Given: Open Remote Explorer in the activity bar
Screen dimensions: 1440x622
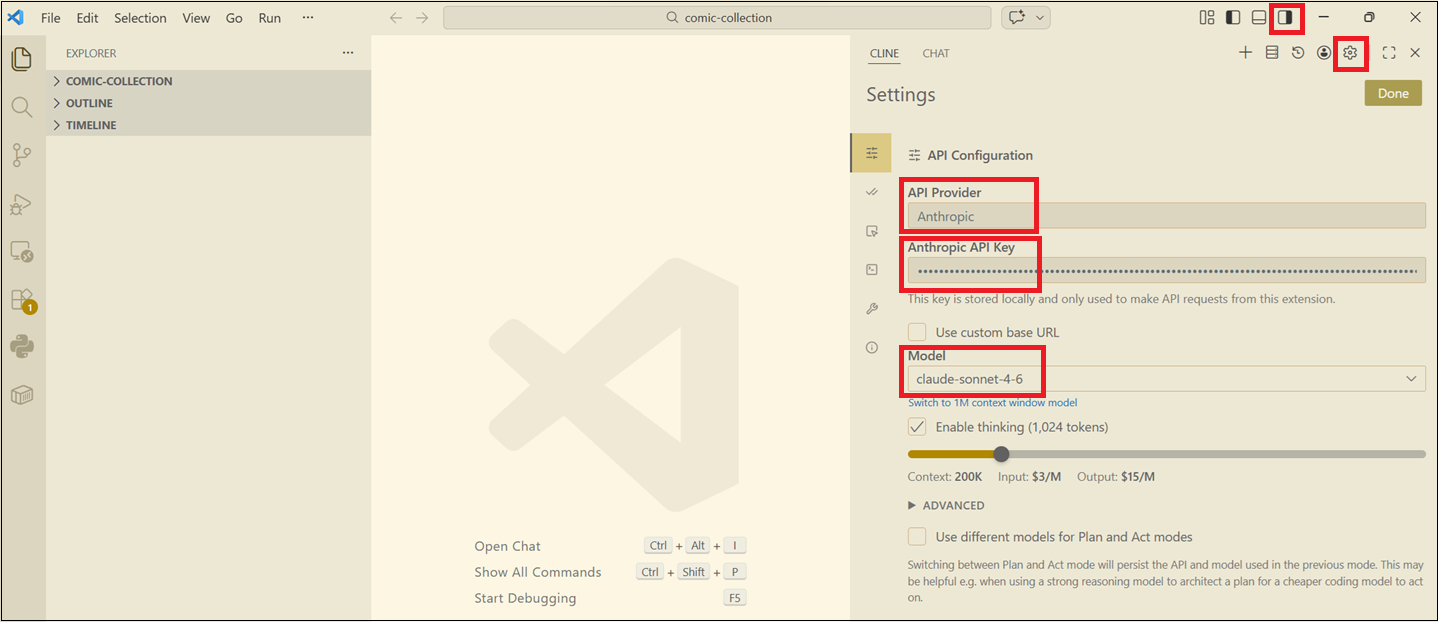Looking at the screenshot, I should click(22, 252).
